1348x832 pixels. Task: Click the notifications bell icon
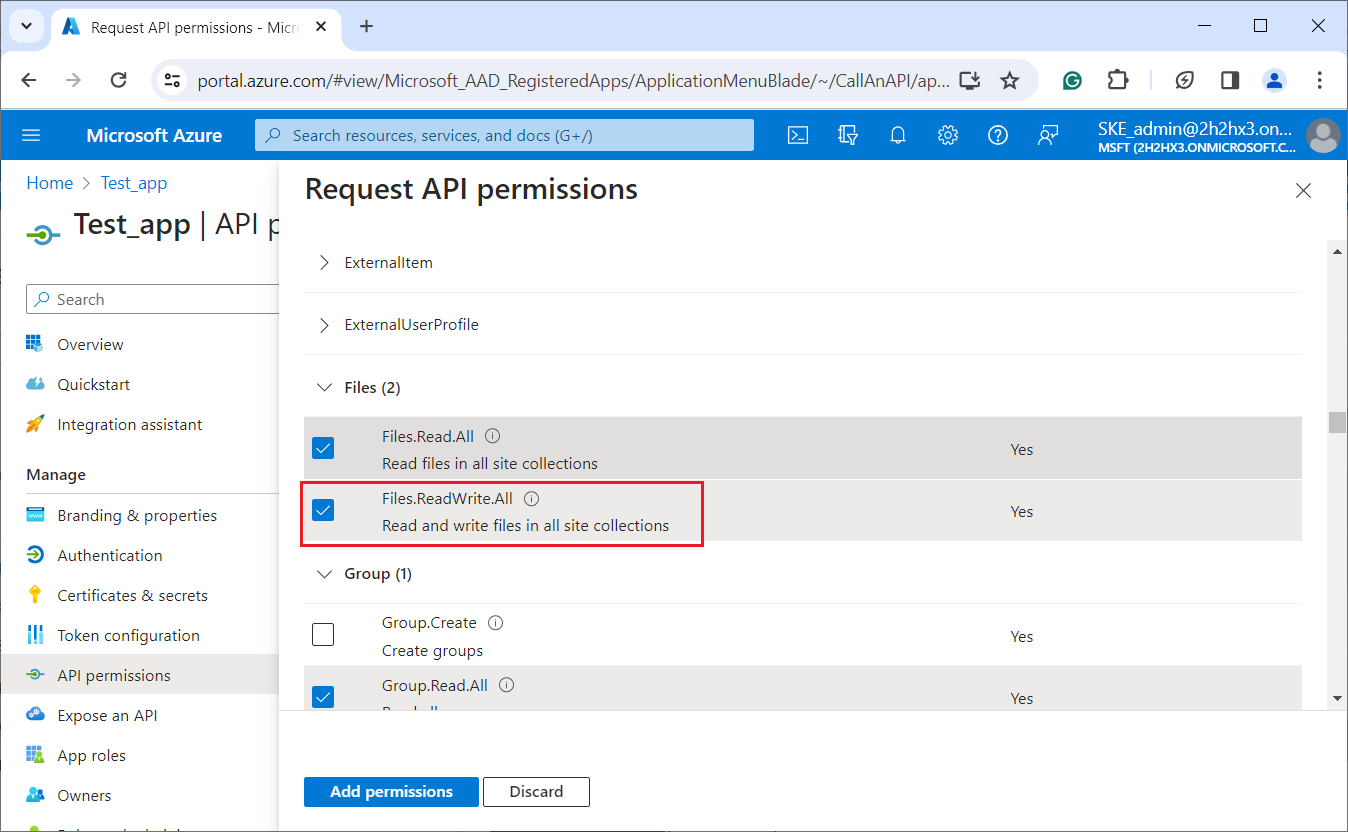pyautogui.click(x=898, y=135)
